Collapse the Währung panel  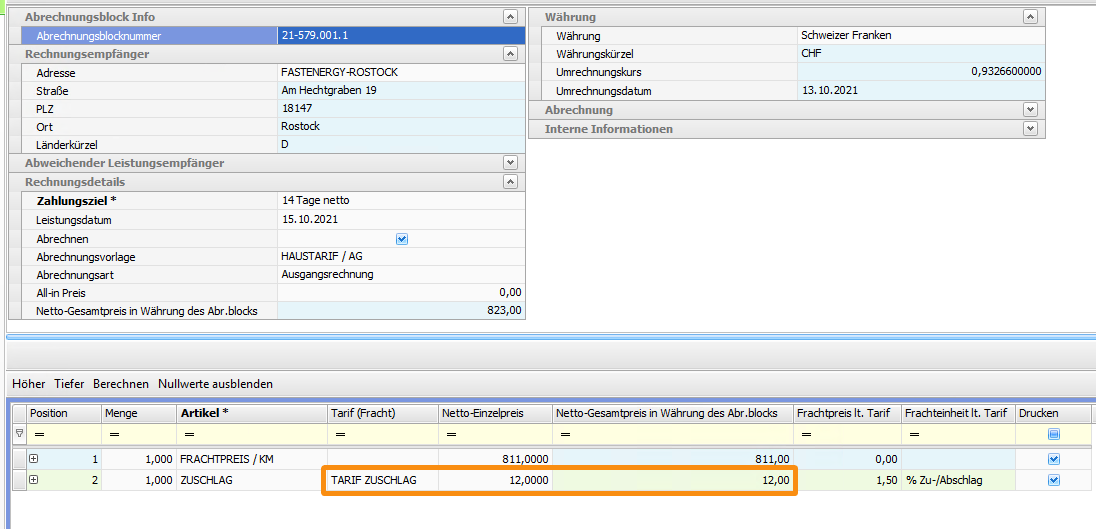[x=1030, y=17]
